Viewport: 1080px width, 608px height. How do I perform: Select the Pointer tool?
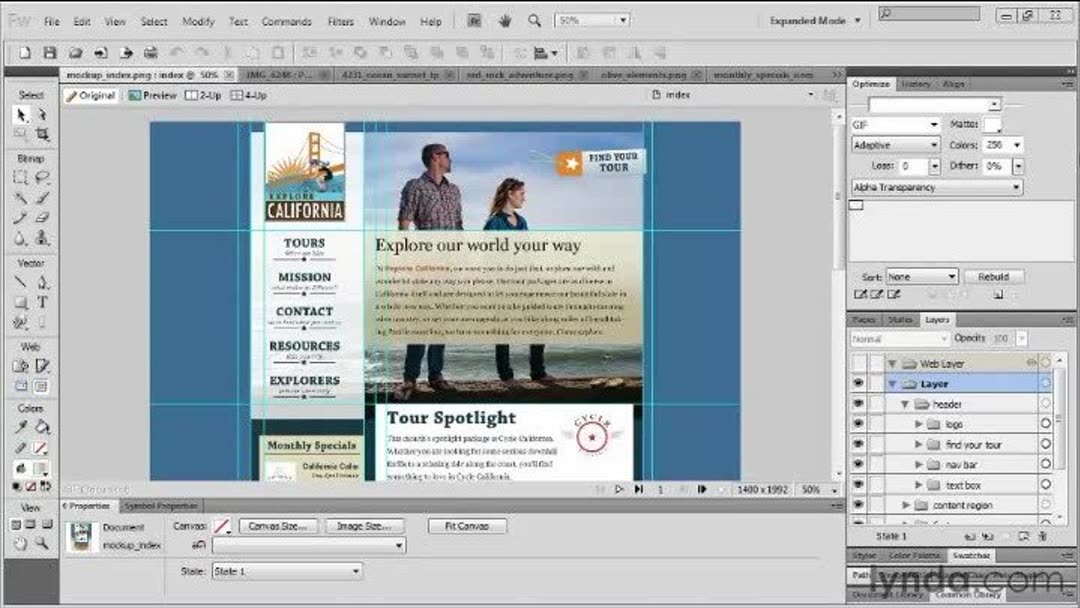pyautogui.click(x=21, y=114)
